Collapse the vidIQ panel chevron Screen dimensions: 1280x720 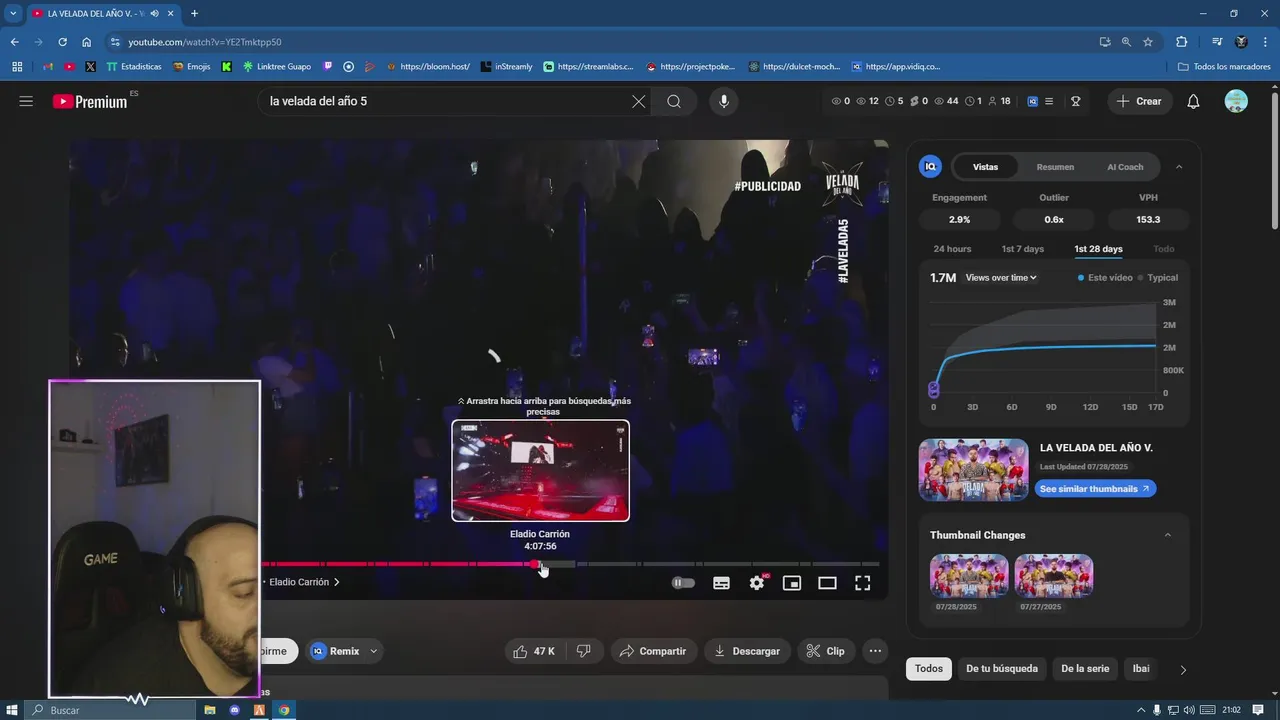tap(1179, 167)
